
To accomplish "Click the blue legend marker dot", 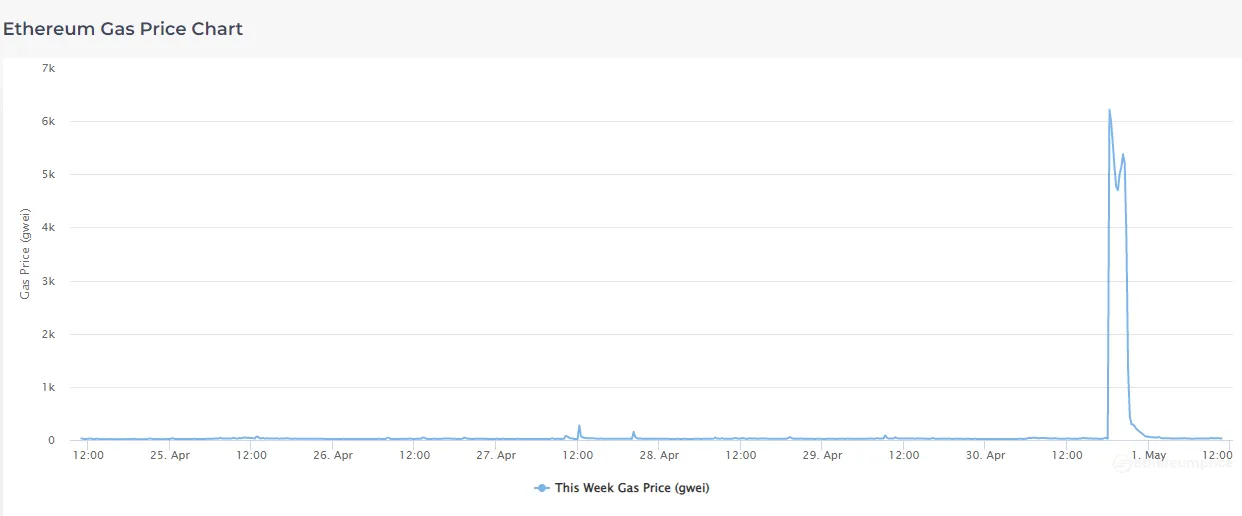I will [x=542, y=488].
